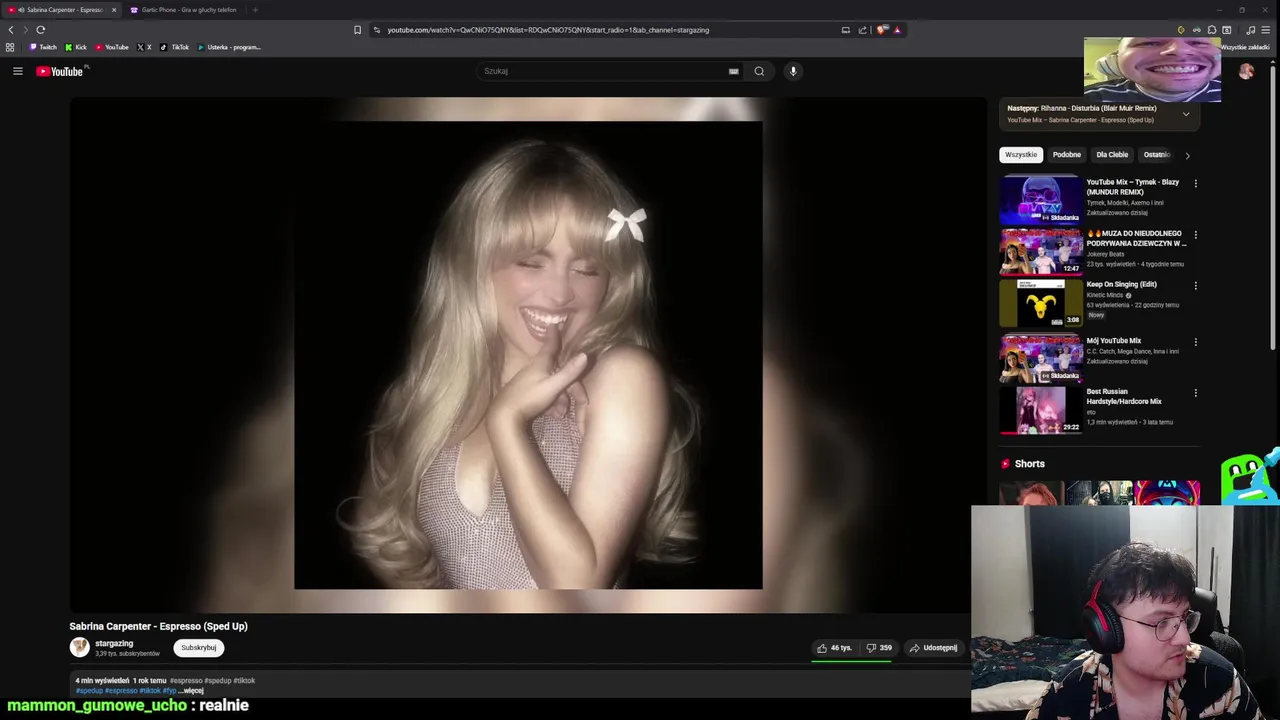Viewport: 1280px width, 720px height.
Task: Open the on-screen keyboard in search box
Action: (x=734, y=71)
